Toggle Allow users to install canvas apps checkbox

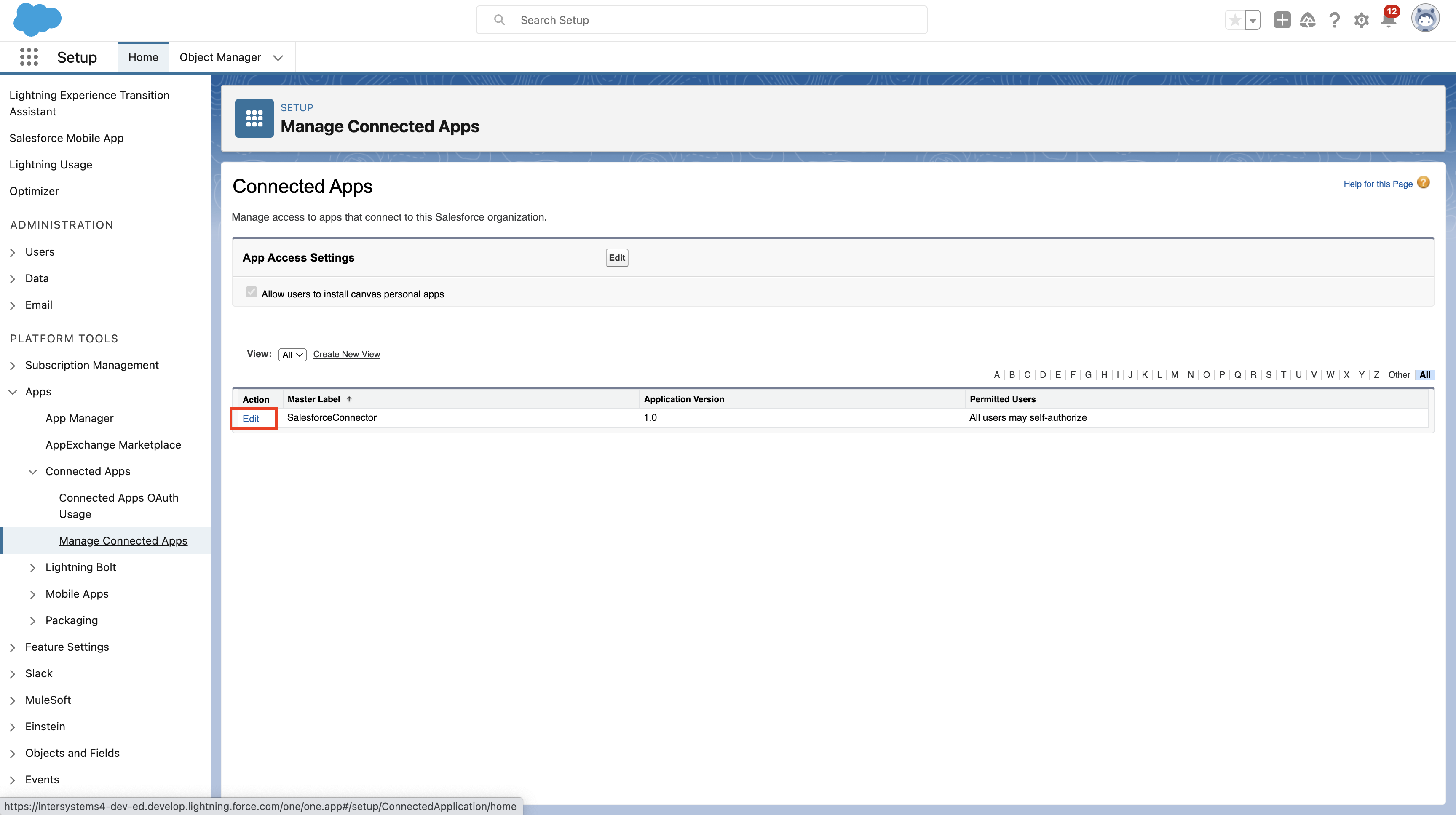[252, 292]
